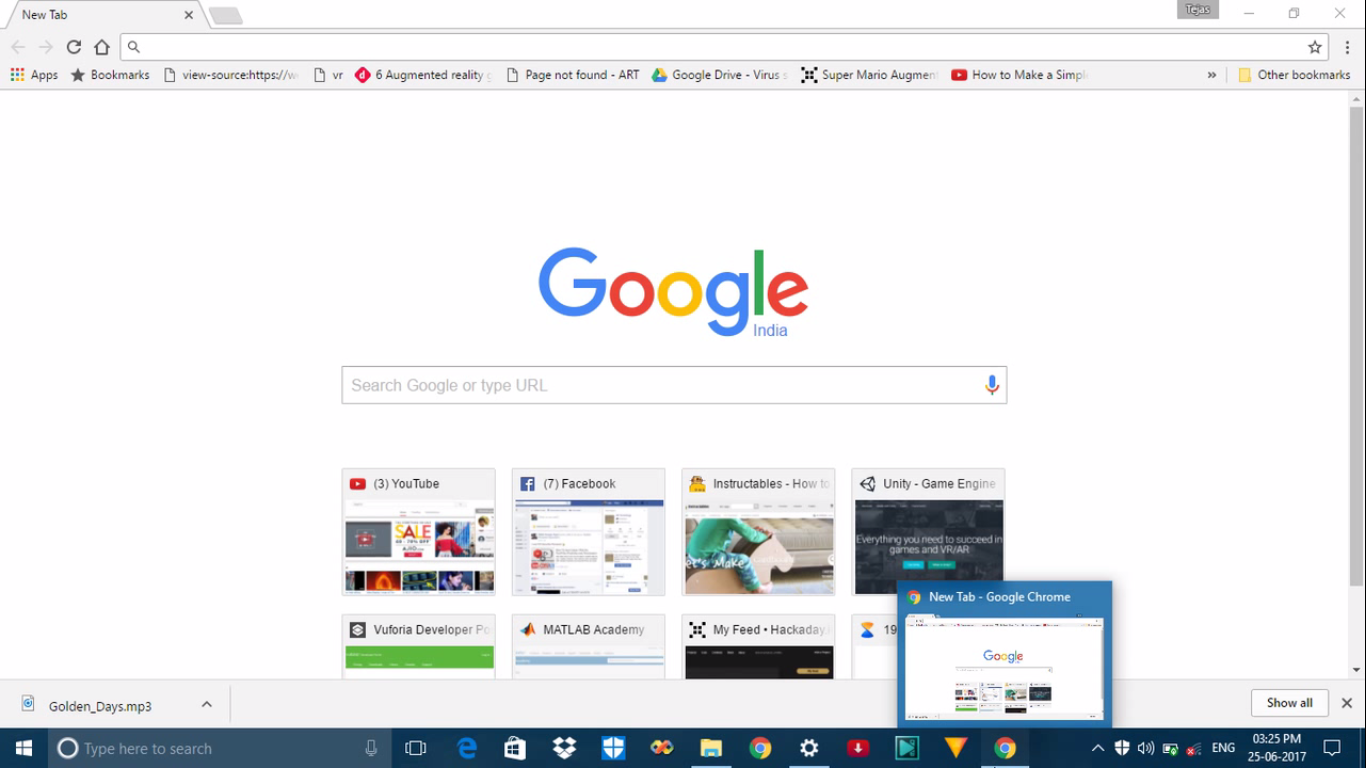Open the Apps shortcut in bookmarks bar
Image resolution: width=1366 pixels, height=768 pixels.
(x=34, y=75)
